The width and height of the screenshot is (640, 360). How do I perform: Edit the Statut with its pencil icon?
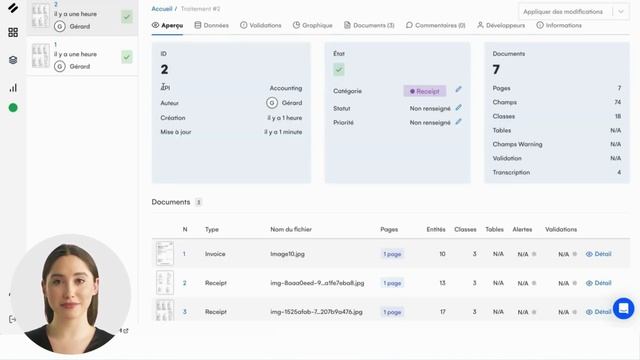click(458, 107)
